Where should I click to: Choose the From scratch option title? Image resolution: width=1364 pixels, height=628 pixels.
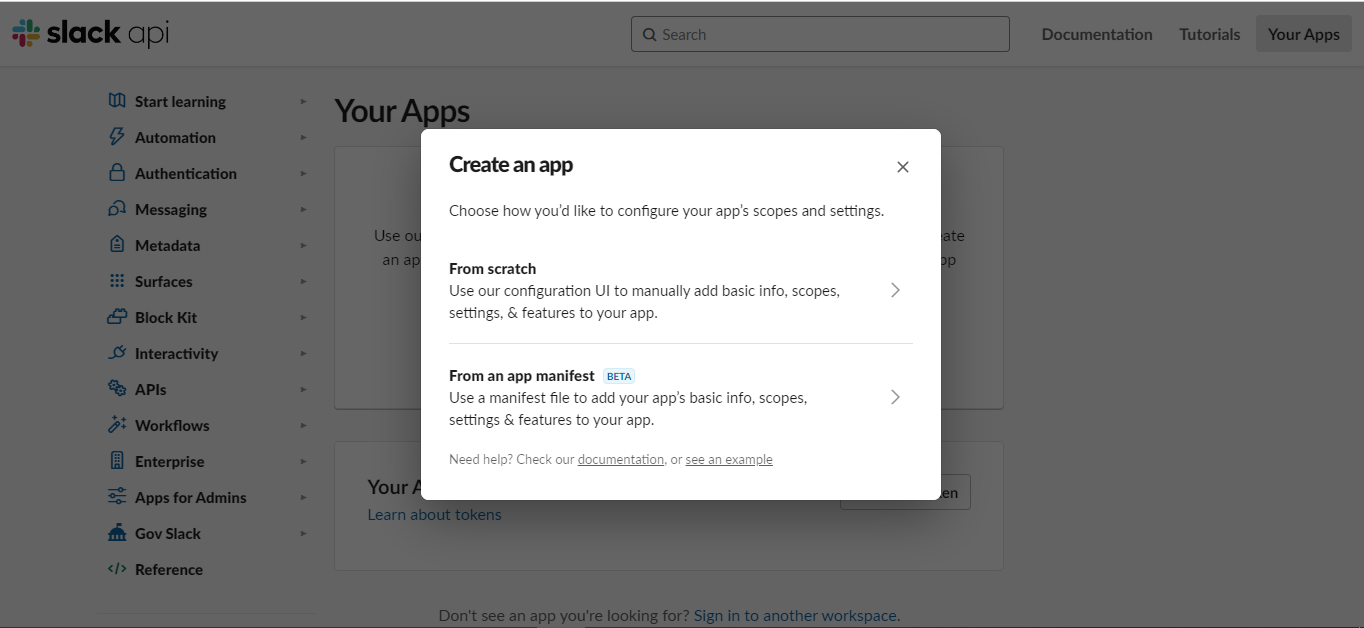coord(492,268)
